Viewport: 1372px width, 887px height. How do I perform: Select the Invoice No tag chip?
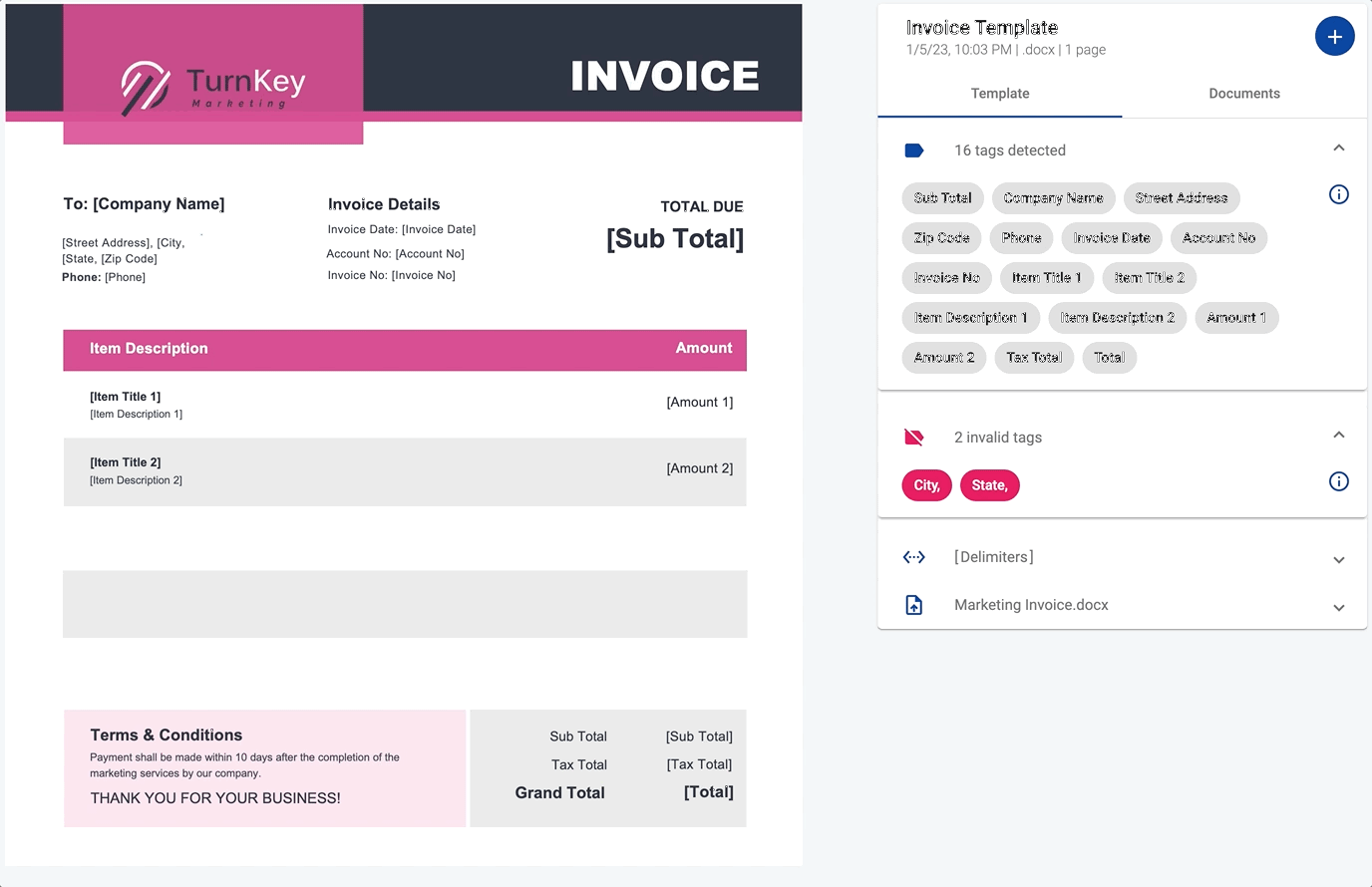click(x=946, y=278)
